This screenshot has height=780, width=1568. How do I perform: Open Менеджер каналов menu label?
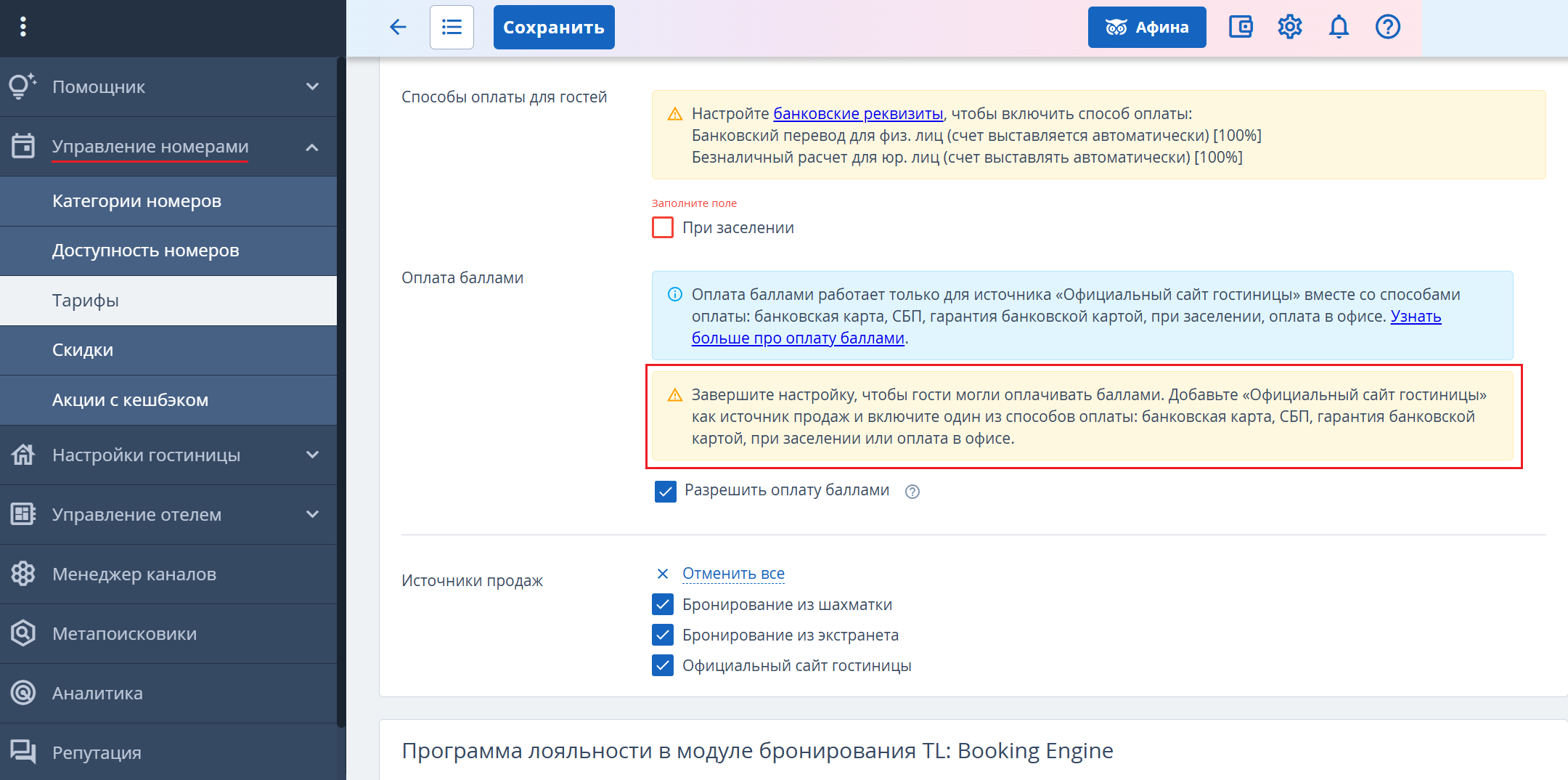click(x=134, y=574)
